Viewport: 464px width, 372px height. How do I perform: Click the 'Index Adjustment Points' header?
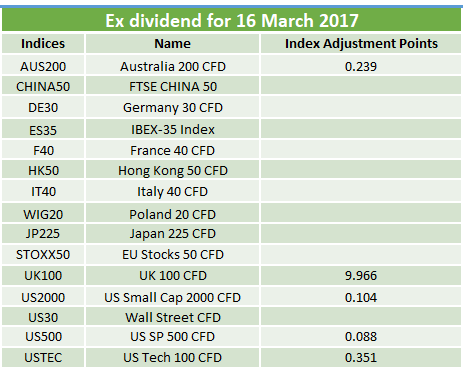point(361,44)
